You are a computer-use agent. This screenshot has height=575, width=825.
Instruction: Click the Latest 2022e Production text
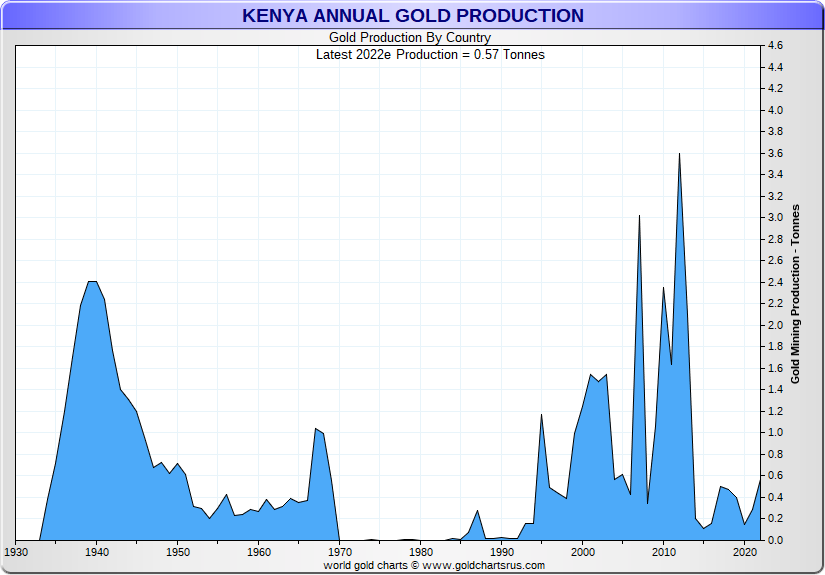coord(430,54)
